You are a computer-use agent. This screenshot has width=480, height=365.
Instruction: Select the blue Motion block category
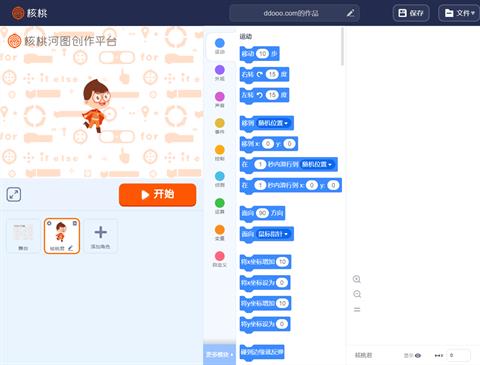[x=220, y=46]
